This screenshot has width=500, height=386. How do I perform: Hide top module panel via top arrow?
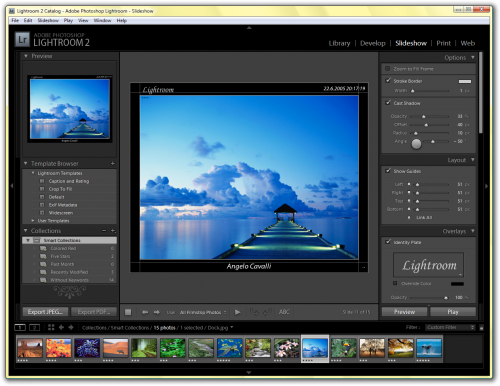(249, 28)
